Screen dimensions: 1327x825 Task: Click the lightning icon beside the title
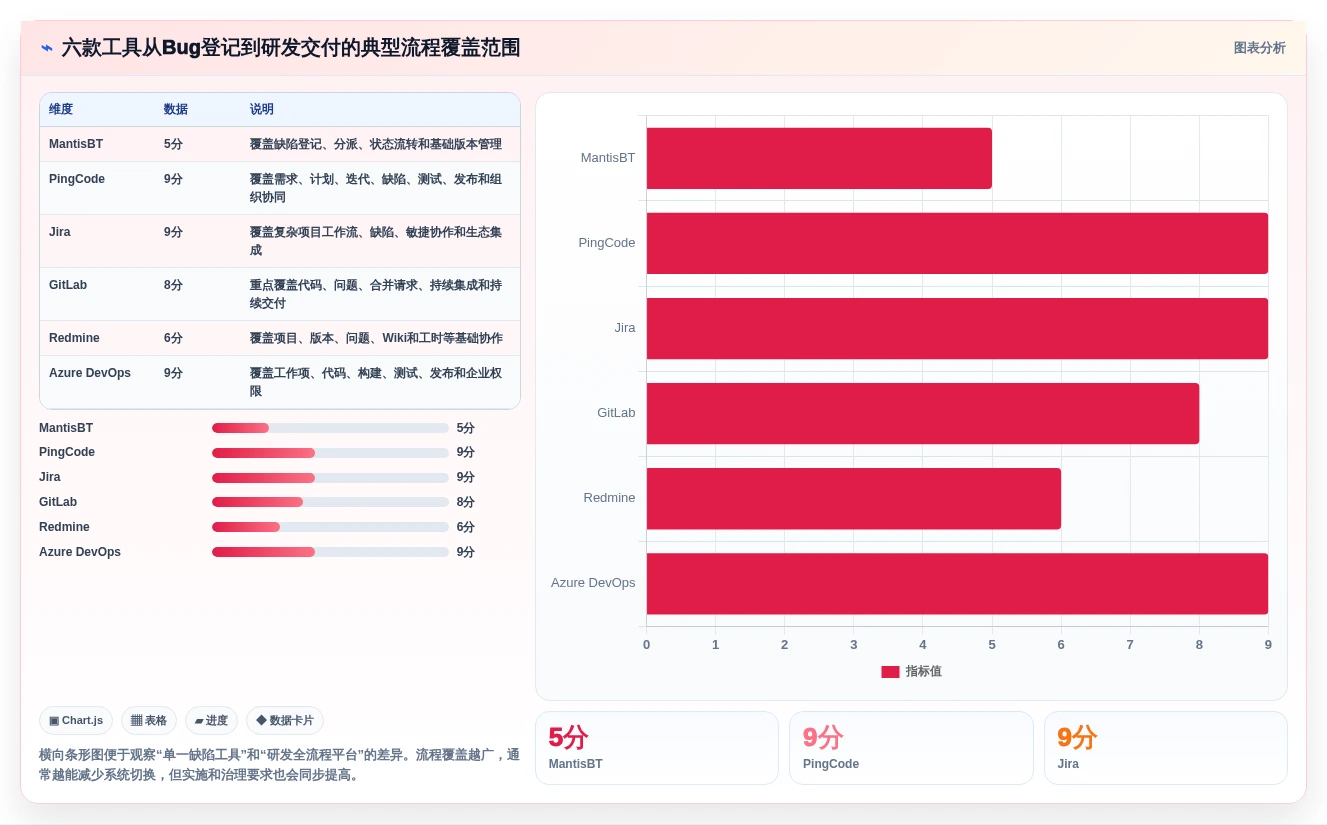coord(47,48)
